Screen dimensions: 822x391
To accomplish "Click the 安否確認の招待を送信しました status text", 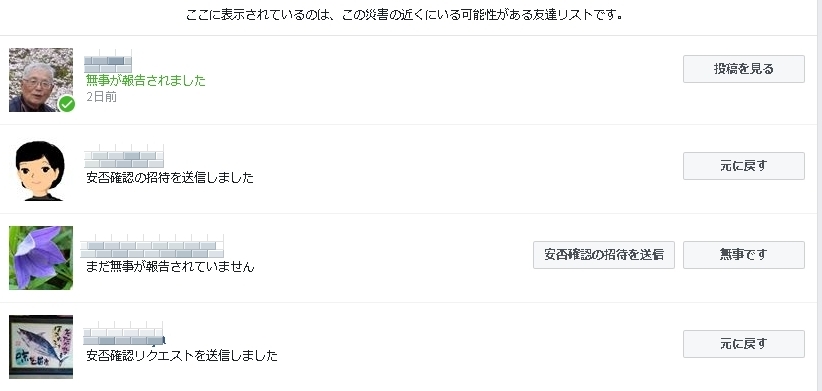I will [x=170, y=178].
